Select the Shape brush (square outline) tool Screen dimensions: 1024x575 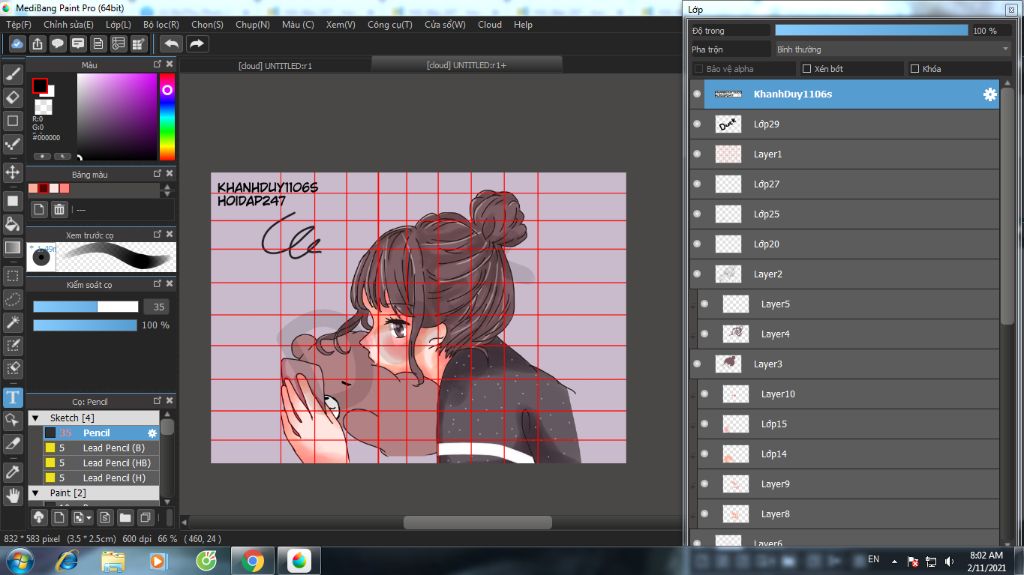click(12, 121)
